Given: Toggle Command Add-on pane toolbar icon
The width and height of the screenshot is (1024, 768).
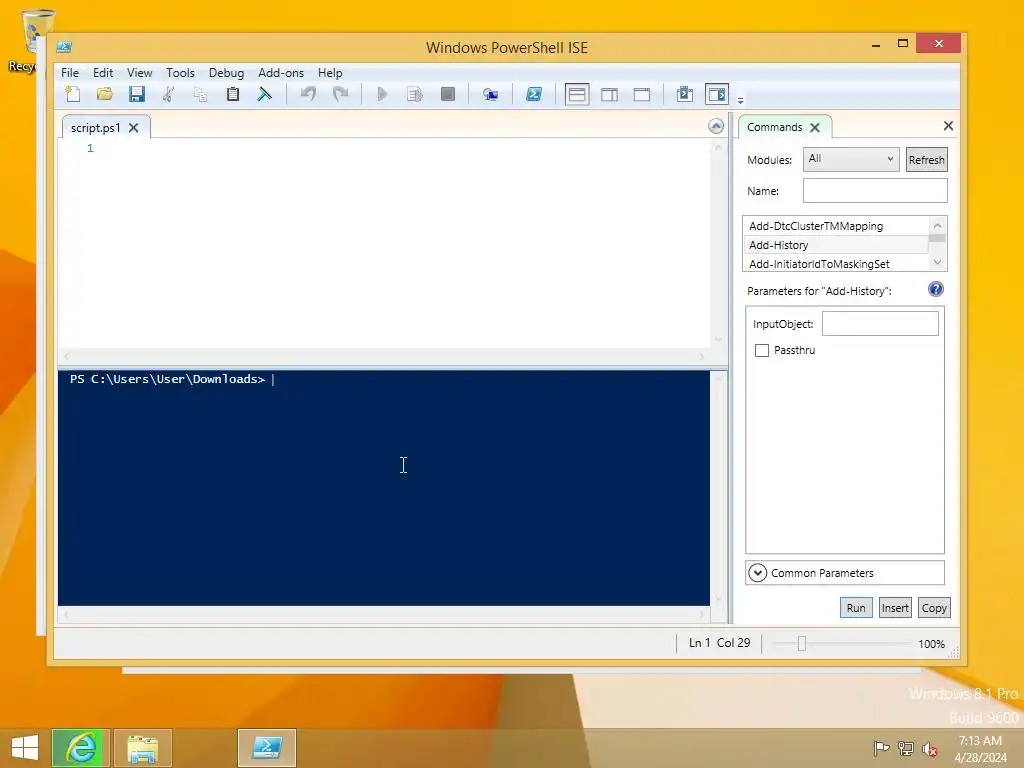Looking at the screenshot, I should [716, 95].
